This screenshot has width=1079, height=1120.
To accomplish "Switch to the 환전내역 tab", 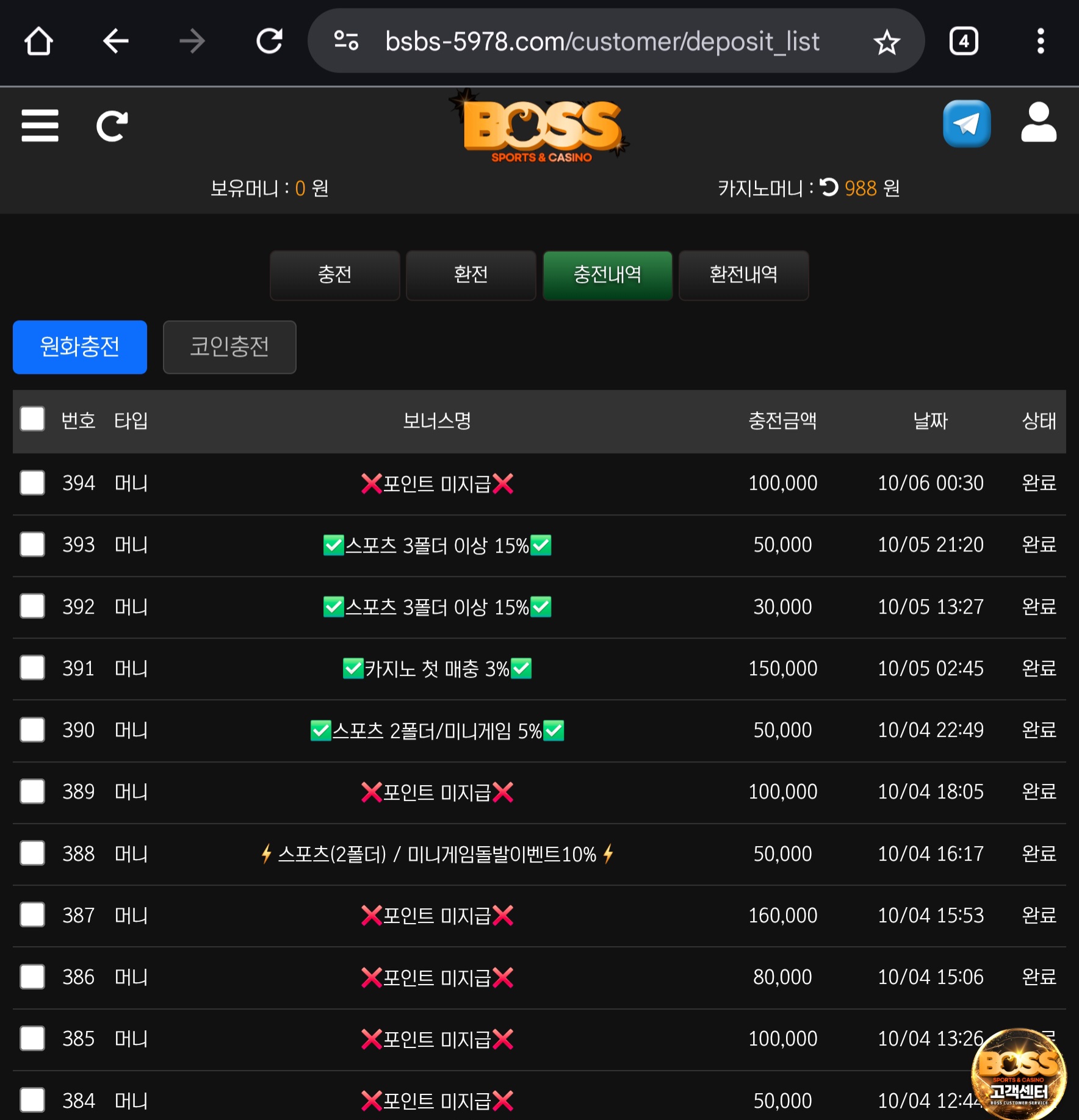I will point(743,275).
